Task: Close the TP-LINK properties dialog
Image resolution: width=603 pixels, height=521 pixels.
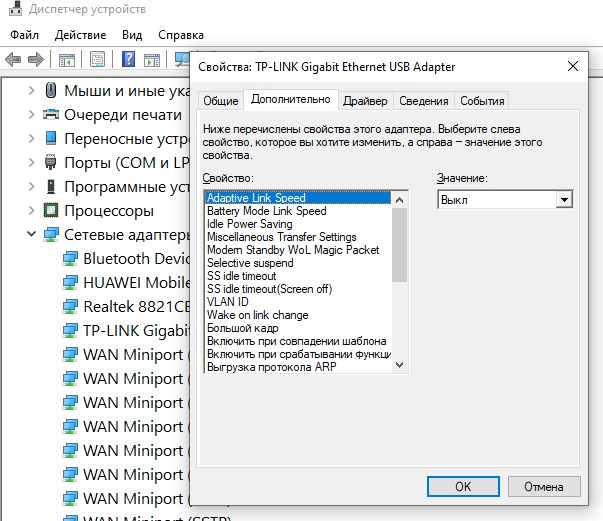Action: (x=573, y=66)
